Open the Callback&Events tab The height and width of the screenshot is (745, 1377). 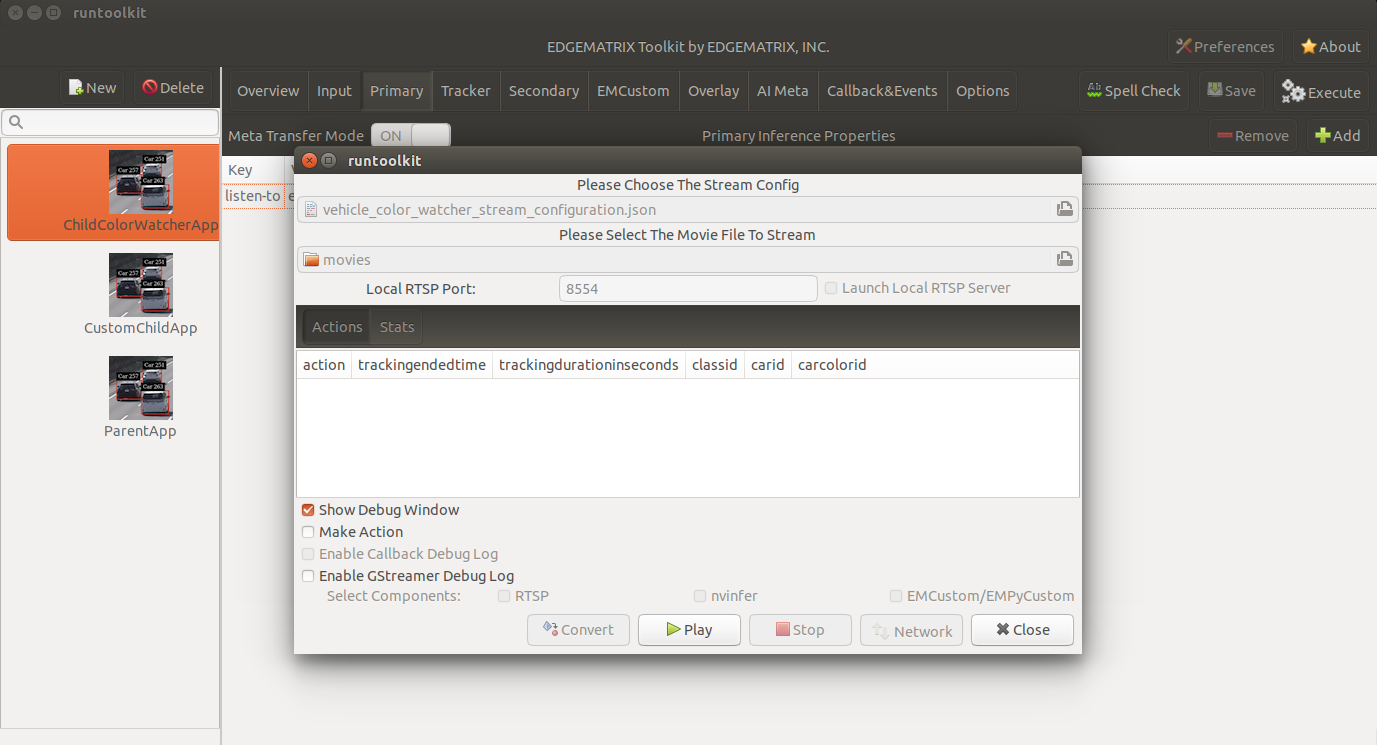coord(882,91)
